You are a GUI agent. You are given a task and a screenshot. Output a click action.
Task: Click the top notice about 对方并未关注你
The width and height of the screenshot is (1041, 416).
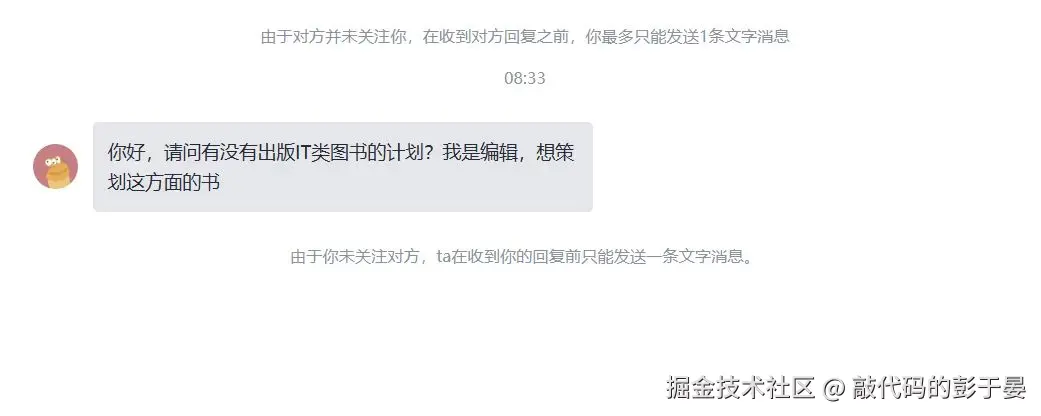524,36
